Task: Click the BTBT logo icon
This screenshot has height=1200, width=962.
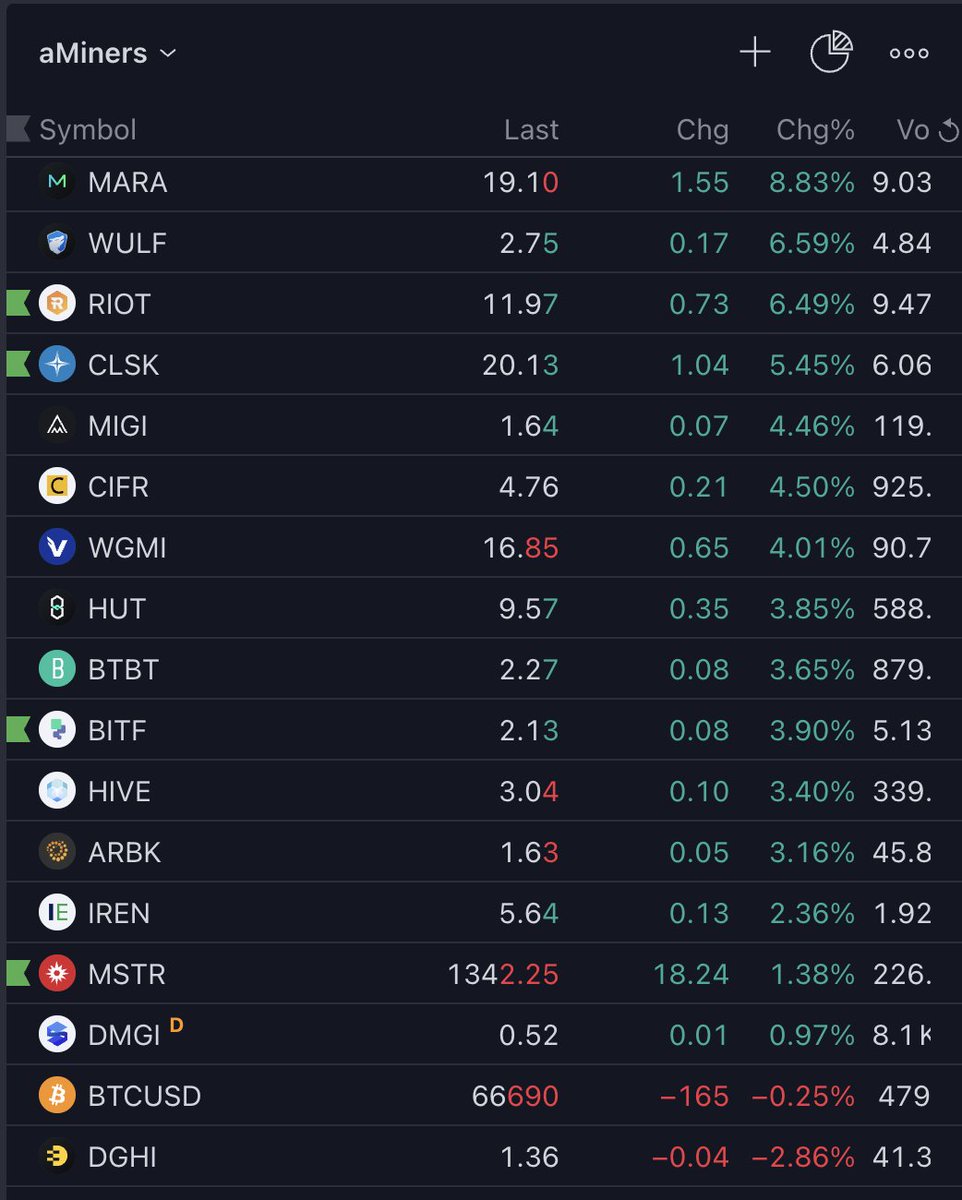Action: pos(57,669)
